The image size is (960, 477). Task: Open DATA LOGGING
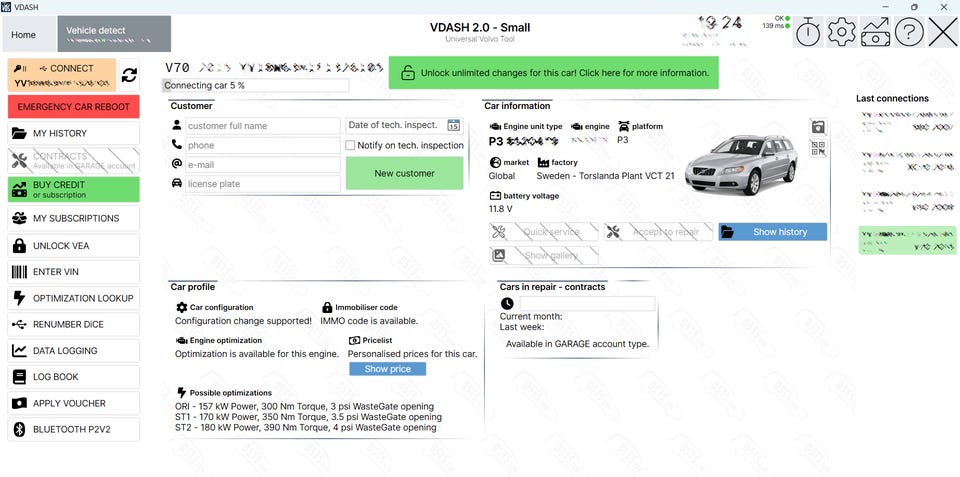pos(73,351)
